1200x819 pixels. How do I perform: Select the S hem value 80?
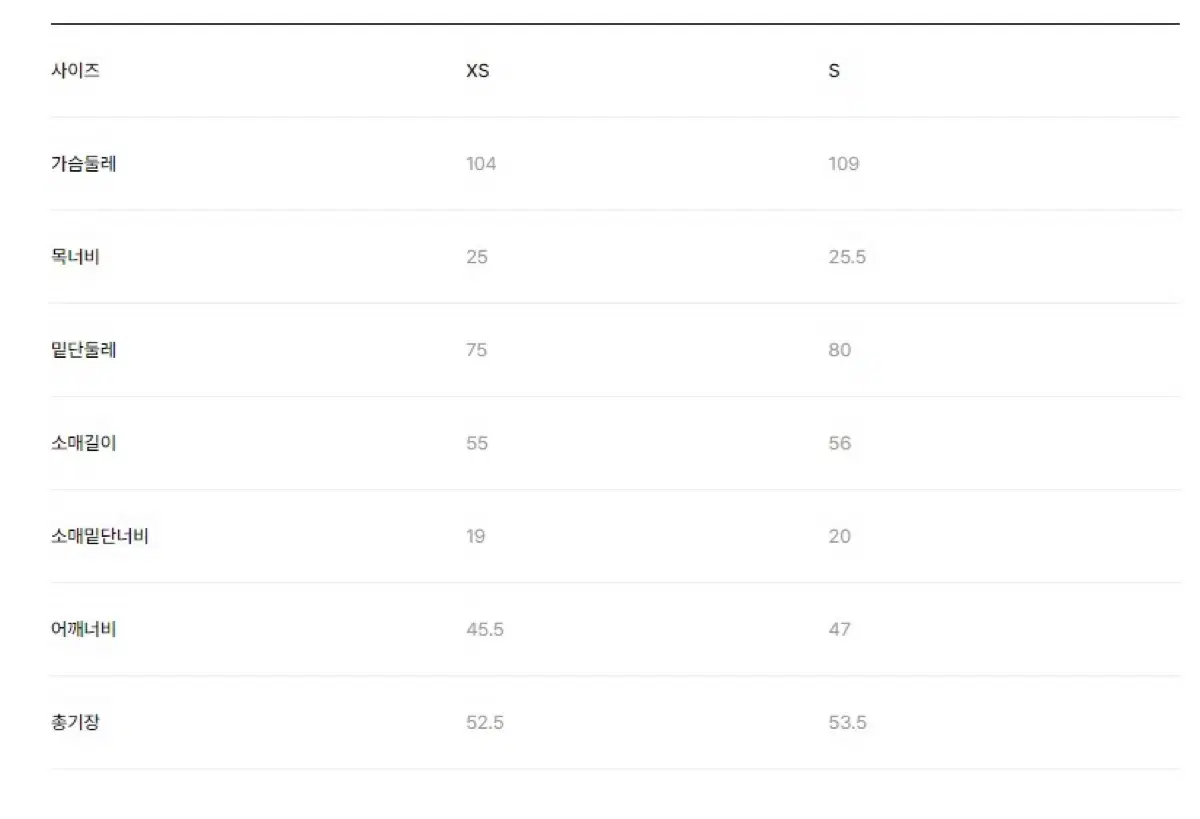[x=840, y=350]
